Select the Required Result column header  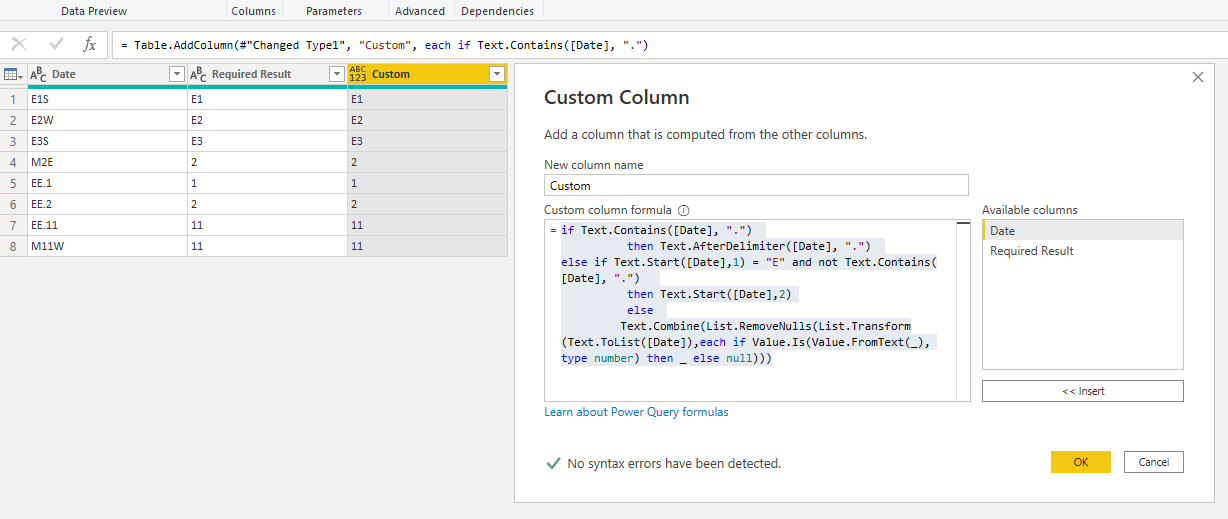pyautogui.click(x=267, y=74)
